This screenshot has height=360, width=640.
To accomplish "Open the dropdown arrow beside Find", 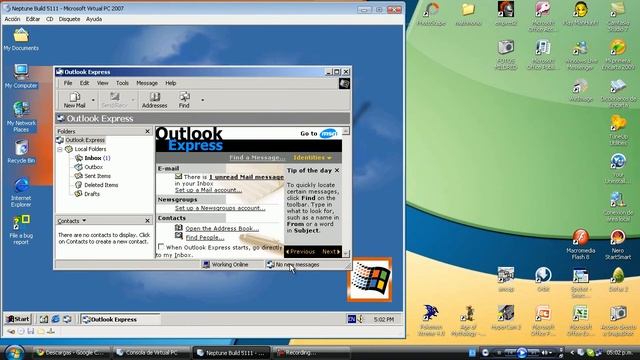I will pyautogui.click(x=202, y=100).
